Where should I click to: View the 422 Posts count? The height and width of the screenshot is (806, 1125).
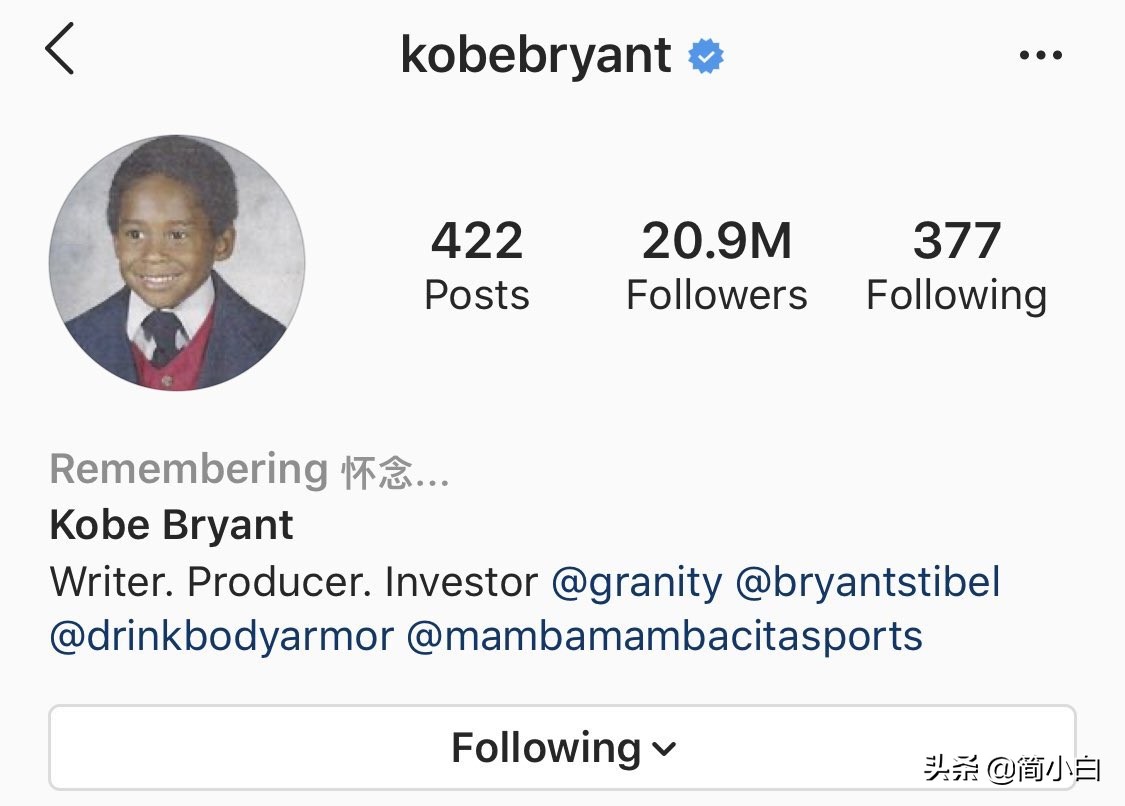(x=477, y=266)
